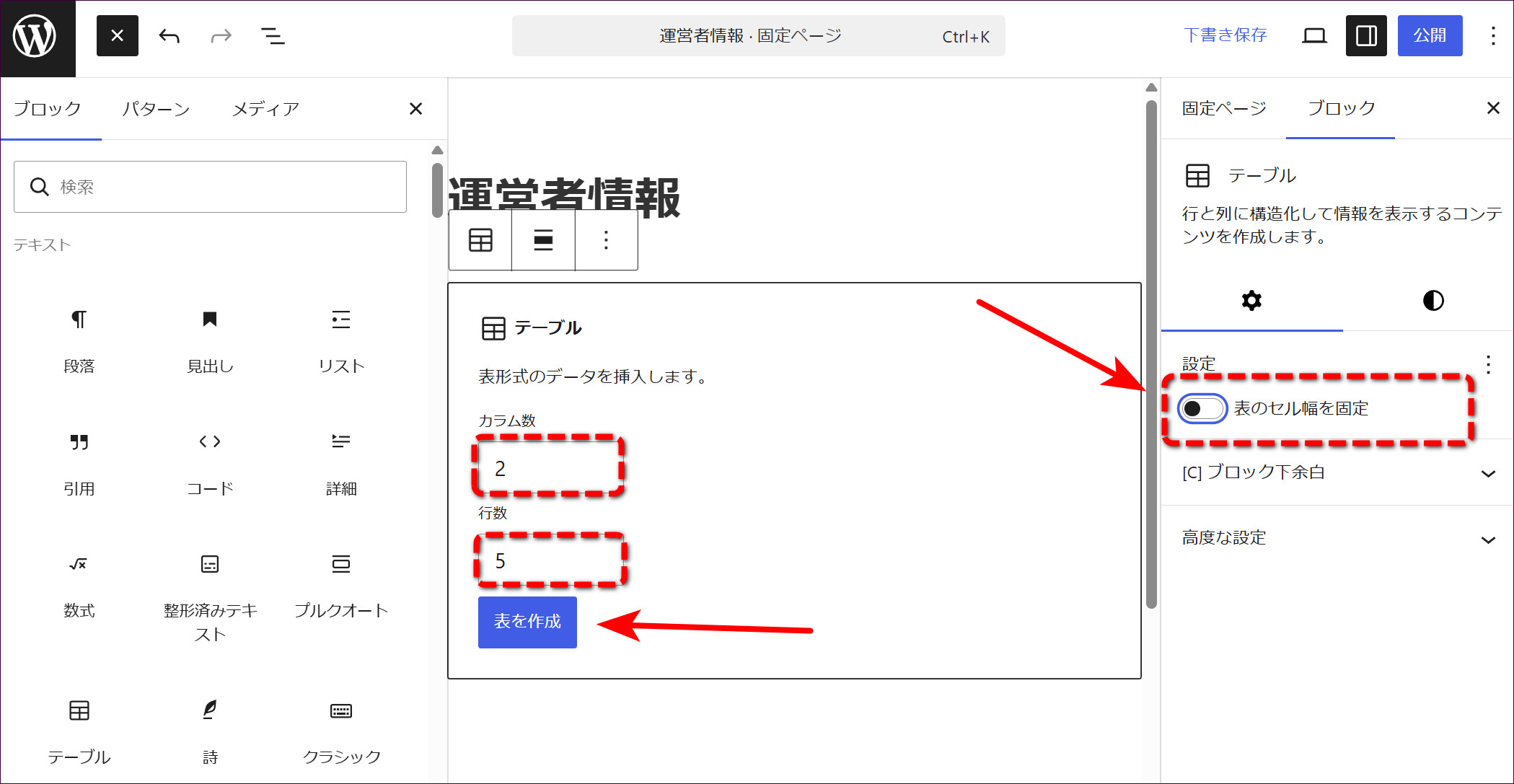Insert a プルクオート pullquote block

coord(341,586)
